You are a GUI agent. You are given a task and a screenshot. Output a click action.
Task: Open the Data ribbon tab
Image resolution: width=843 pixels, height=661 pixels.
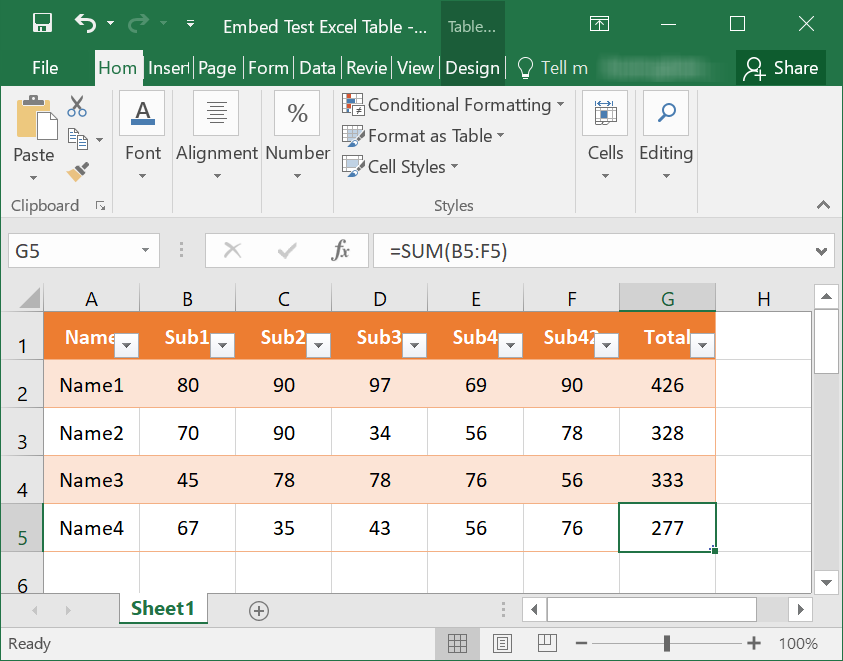click(x=317, y=68)
